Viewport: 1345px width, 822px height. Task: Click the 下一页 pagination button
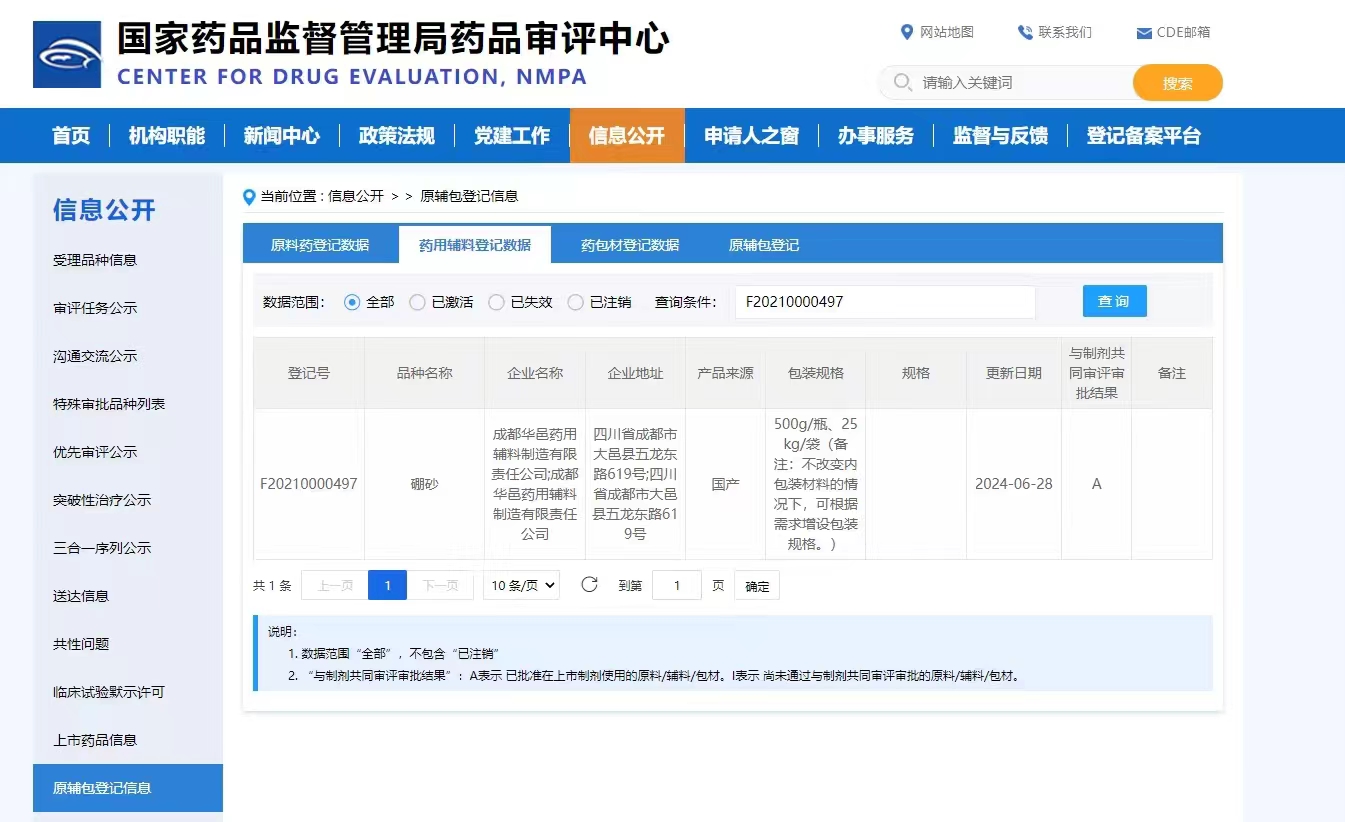tap(440, 586)
